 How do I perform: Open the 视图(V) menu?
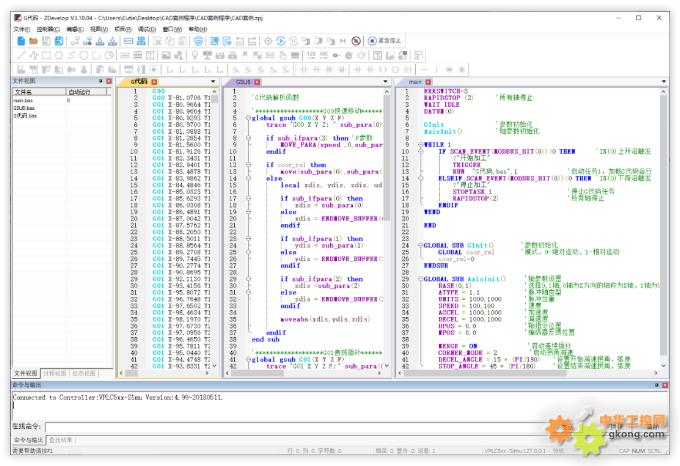[x=98, y=29]
